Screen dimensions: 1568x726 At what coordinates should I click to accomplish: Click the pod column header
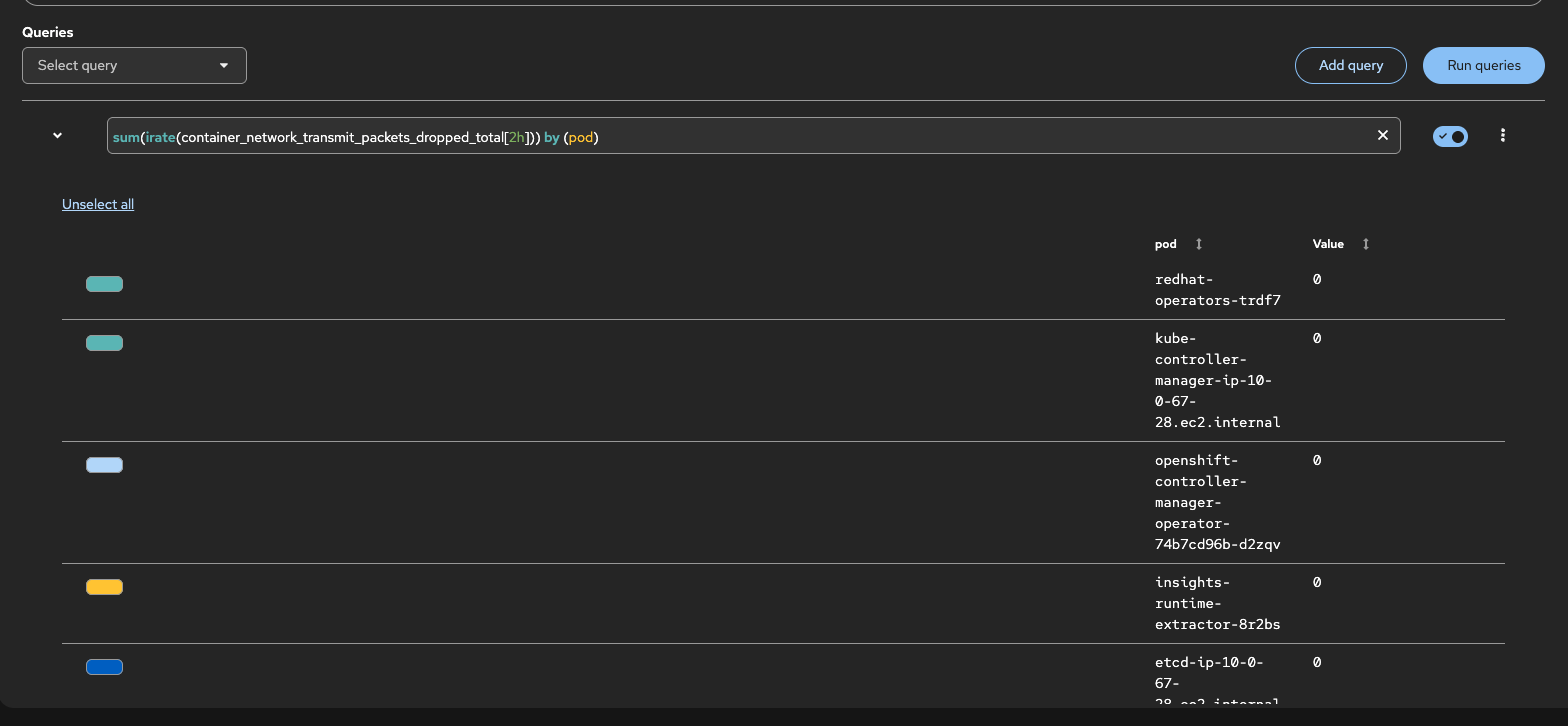point(1166,244)
